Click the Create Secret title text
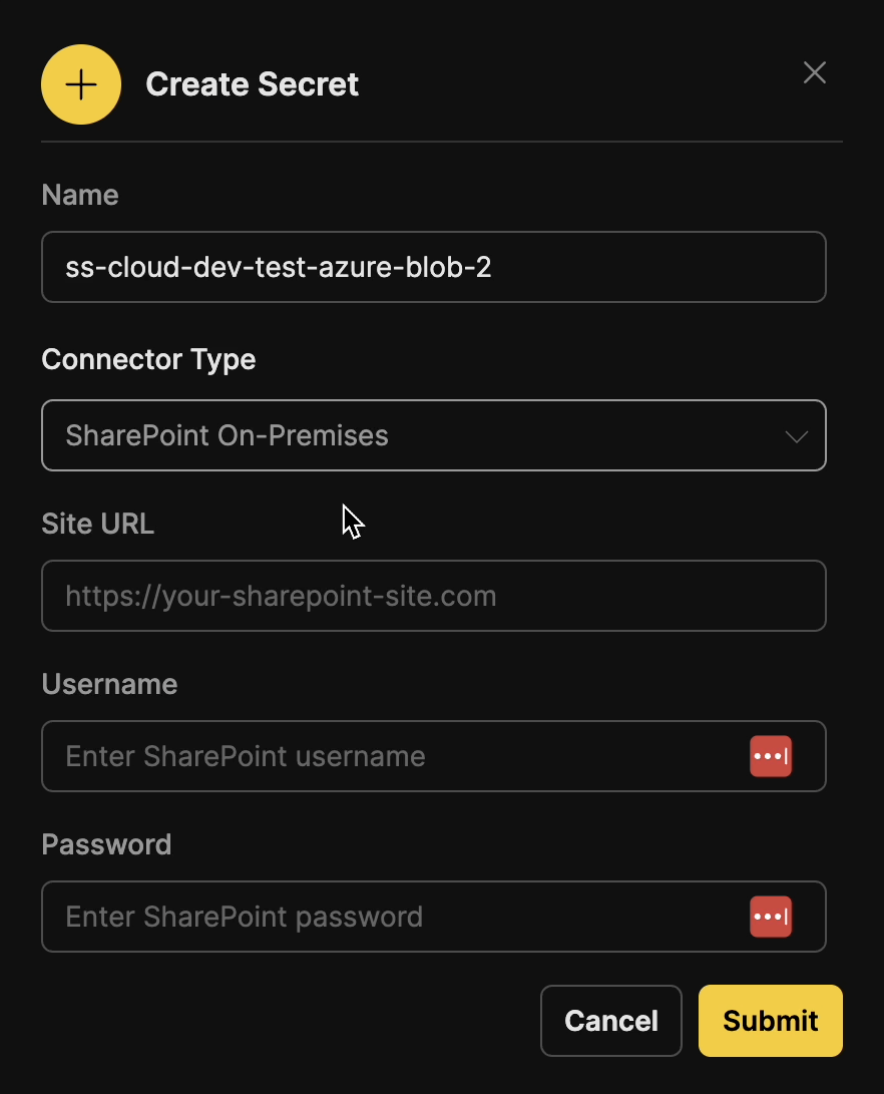This screenshot has height=1094, width=884. [252, 85]
